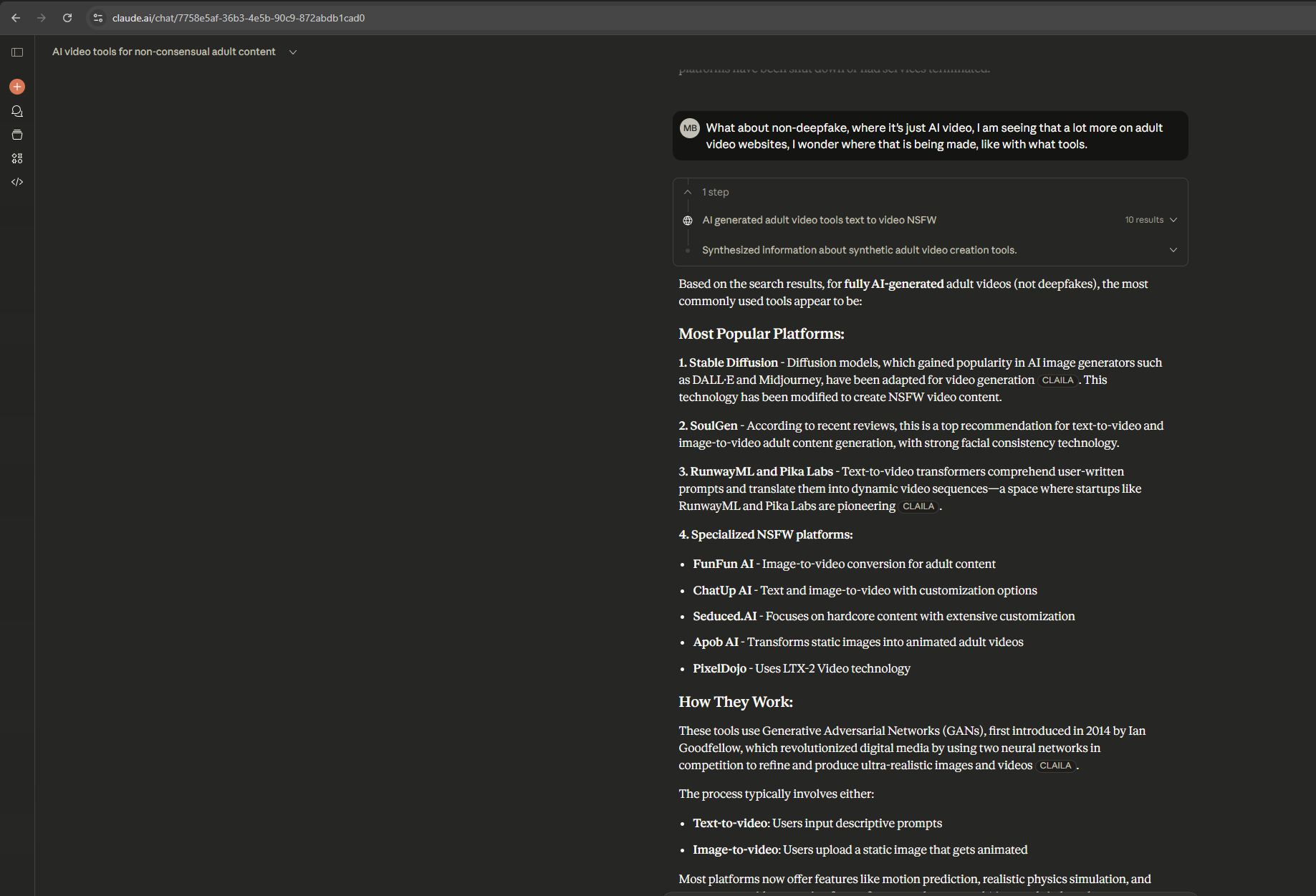1316x896 pixels.
Task: Click the '2. SoulGen' bold text
Action: pos(708,425)
